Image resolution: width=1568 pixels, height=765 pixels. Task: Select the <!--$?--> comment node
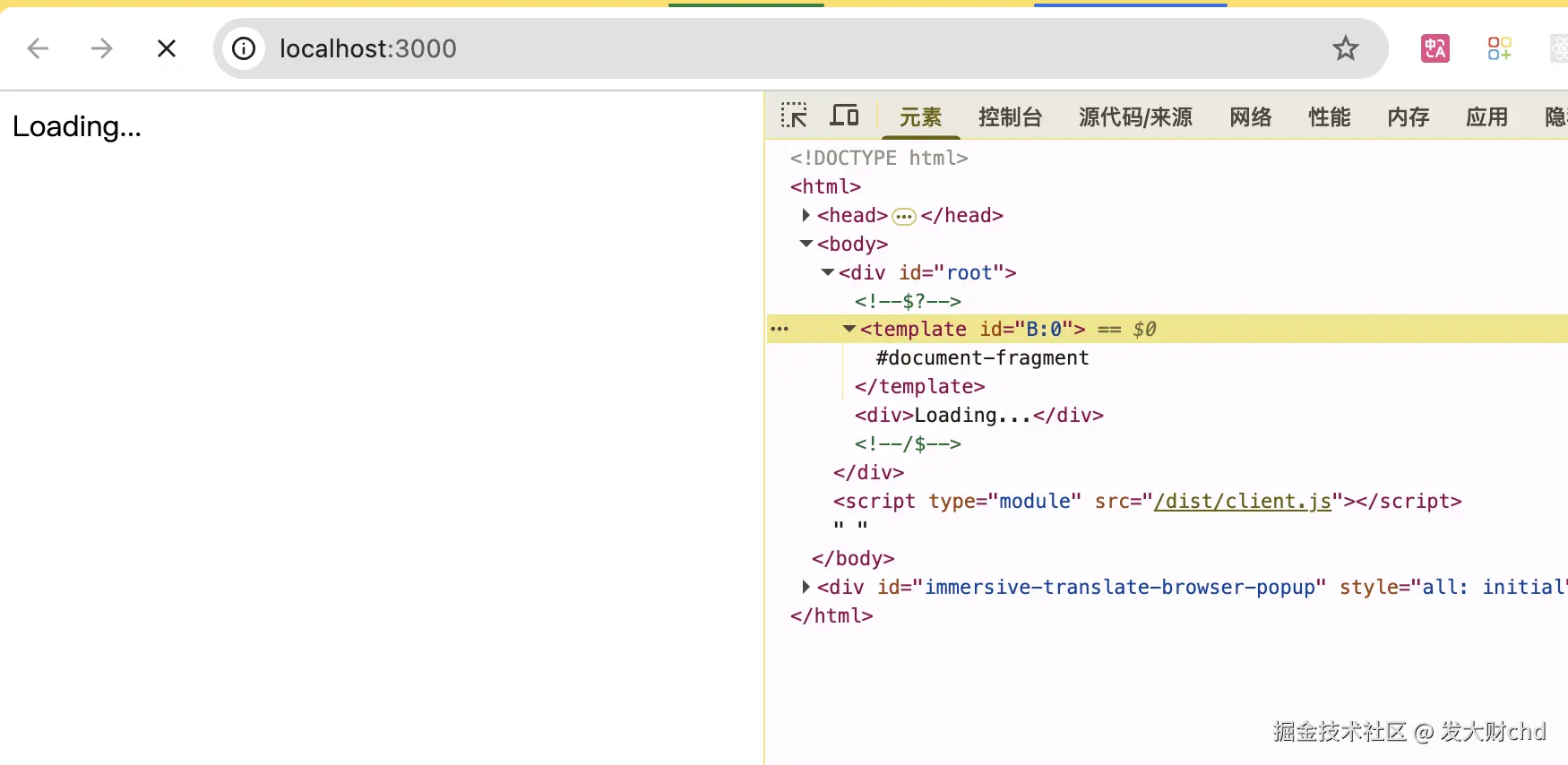click(908, 301)
